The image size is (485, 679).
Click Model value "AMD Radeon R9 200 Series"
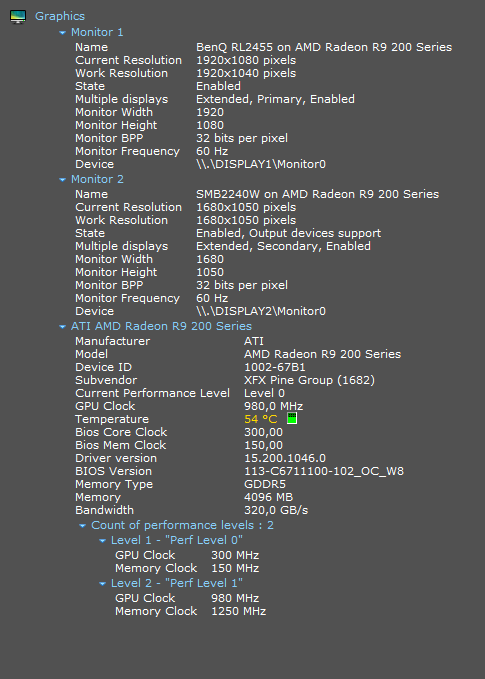(323, 354)
